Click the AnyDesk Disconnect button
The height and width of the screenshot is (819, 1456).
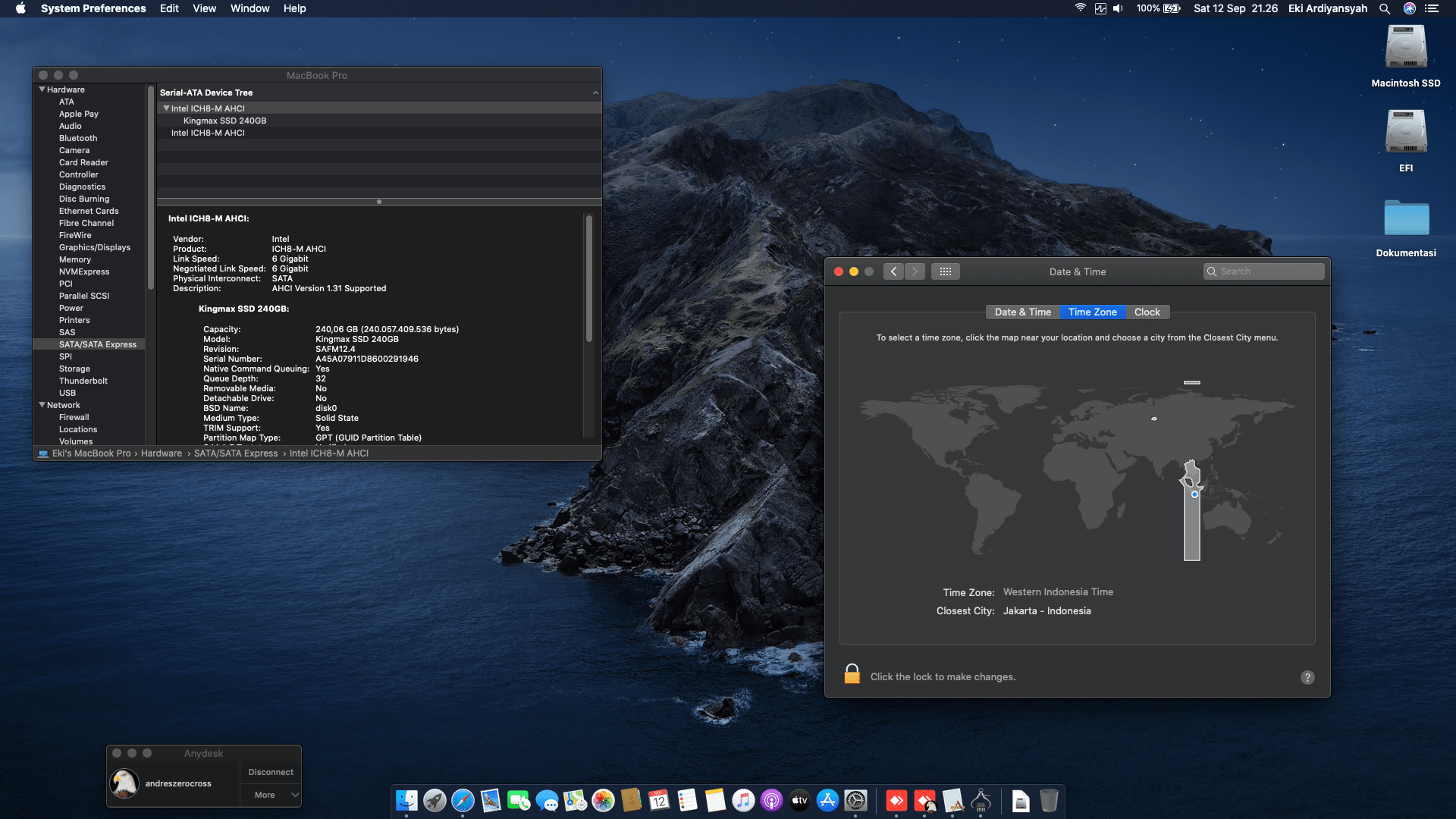(271, 772)
